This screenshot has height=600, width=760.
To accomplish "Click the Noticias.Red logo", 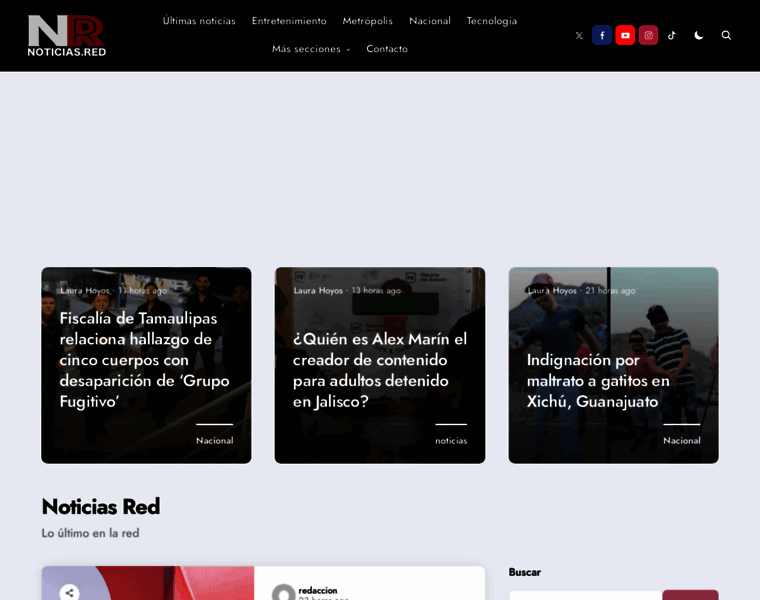I will (x=66, y=35).
